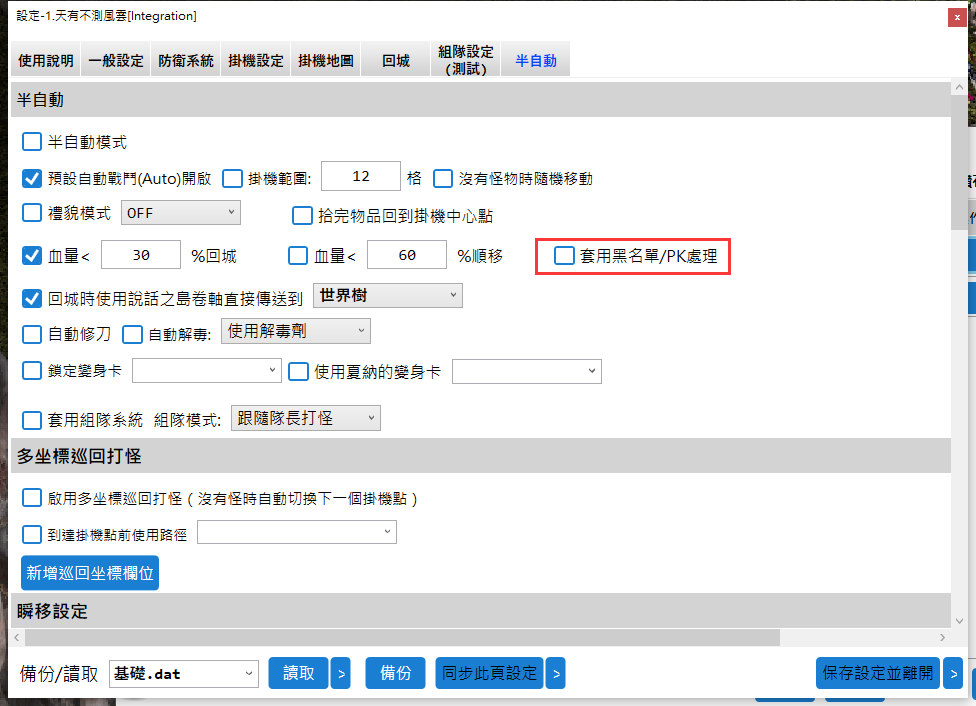Click 同步此頁設定 button
This screenshot has height=706, width=976.
pyautogui.click(x=489, y=673)
